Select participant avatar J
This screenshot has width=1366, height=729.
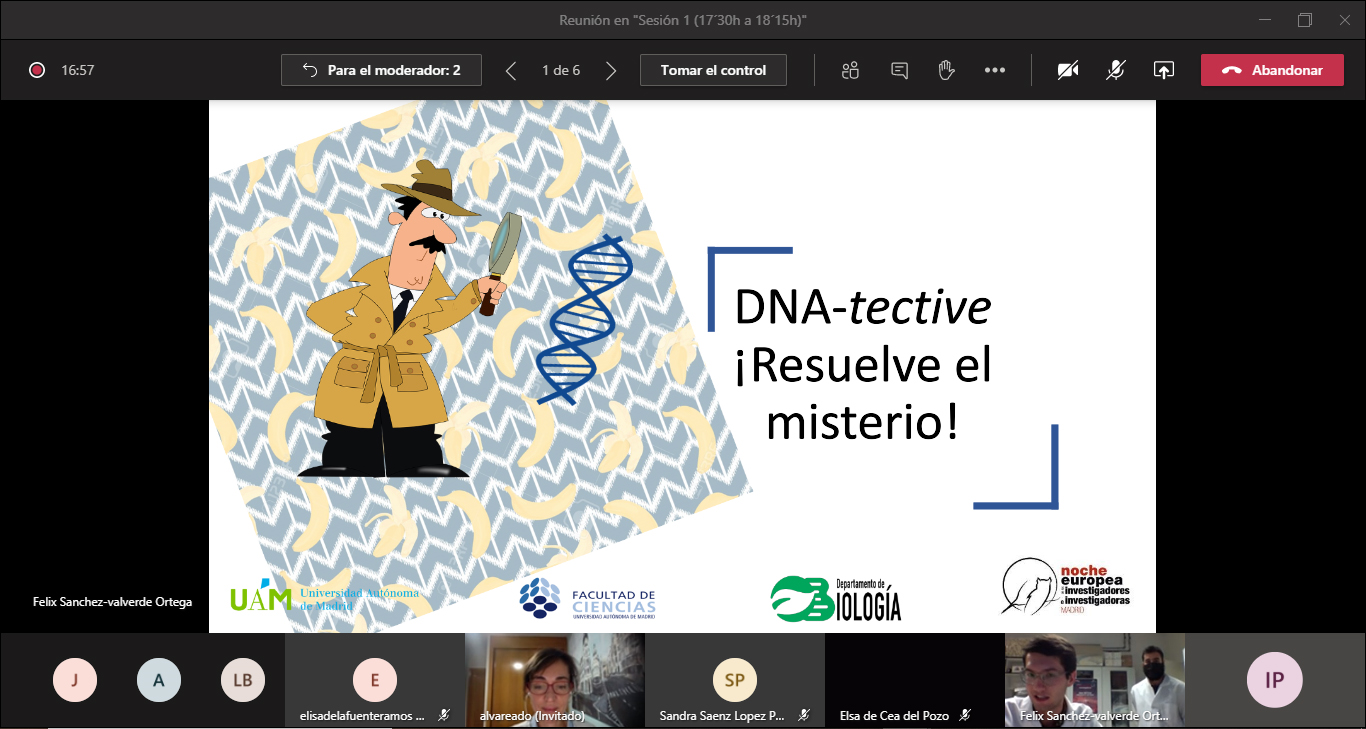[x=74, y=681]
